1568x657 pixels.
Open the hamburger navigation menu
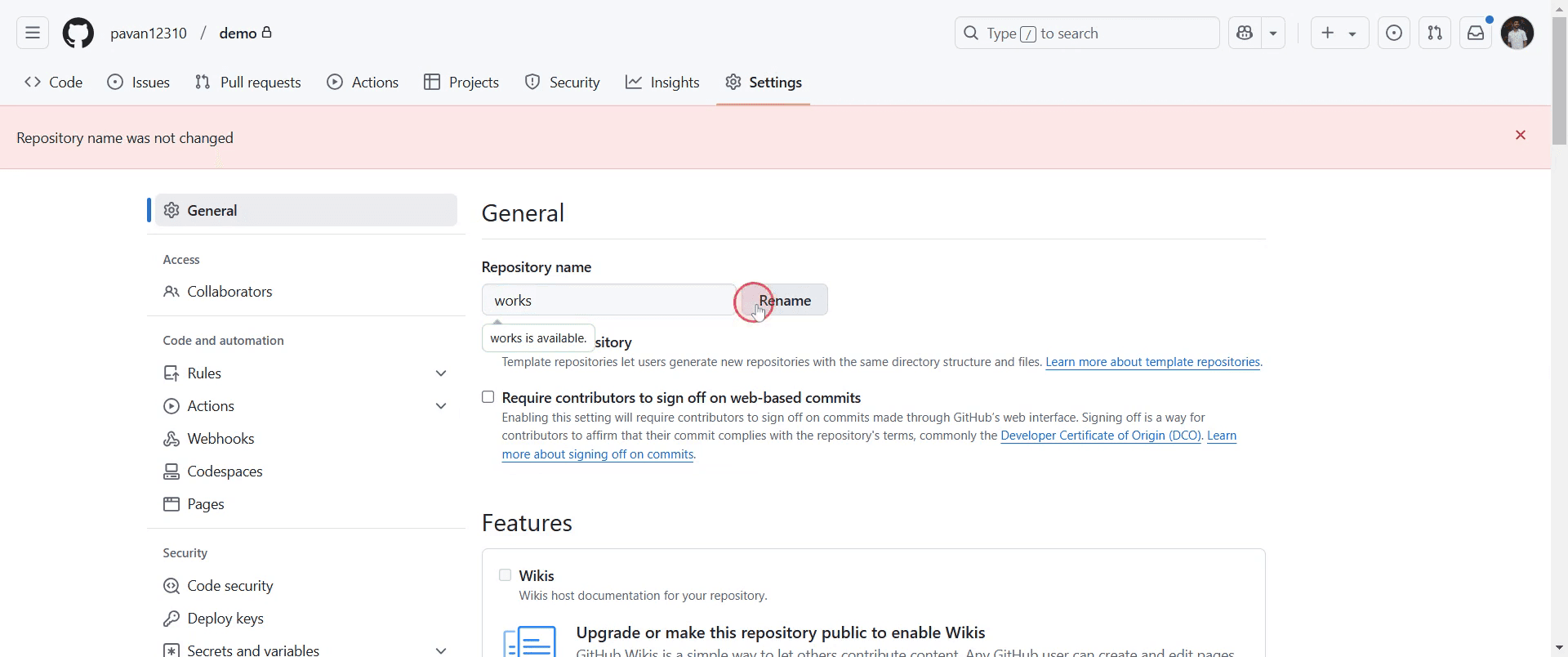tap(33, 34)
